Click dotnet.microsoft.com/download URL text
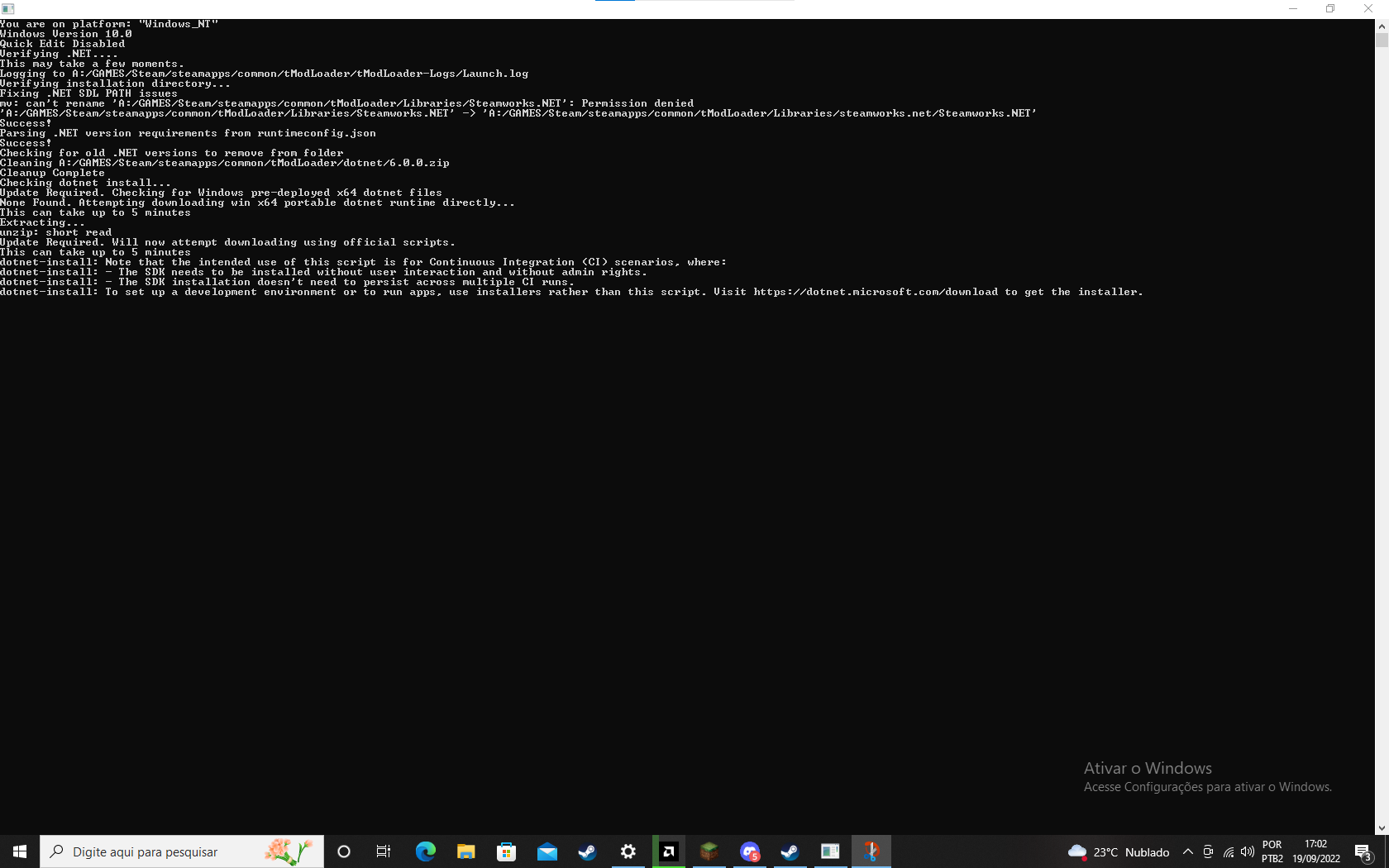 click(x=876, y=292)
